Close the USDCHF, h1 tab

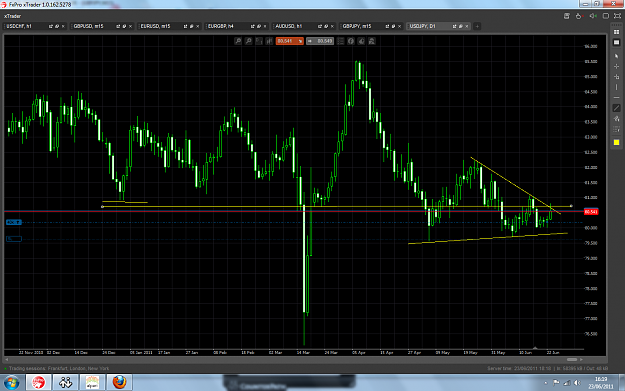(63, 26)
